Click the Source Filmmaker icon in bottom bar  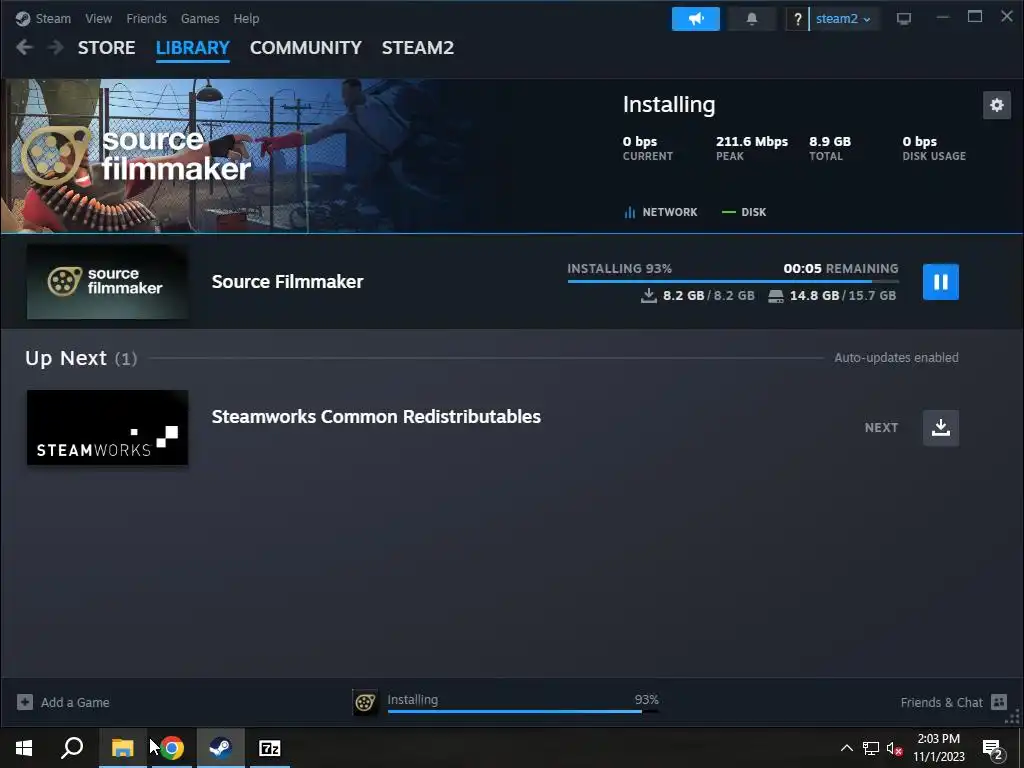pyautogui.click(x=365, y=703)
